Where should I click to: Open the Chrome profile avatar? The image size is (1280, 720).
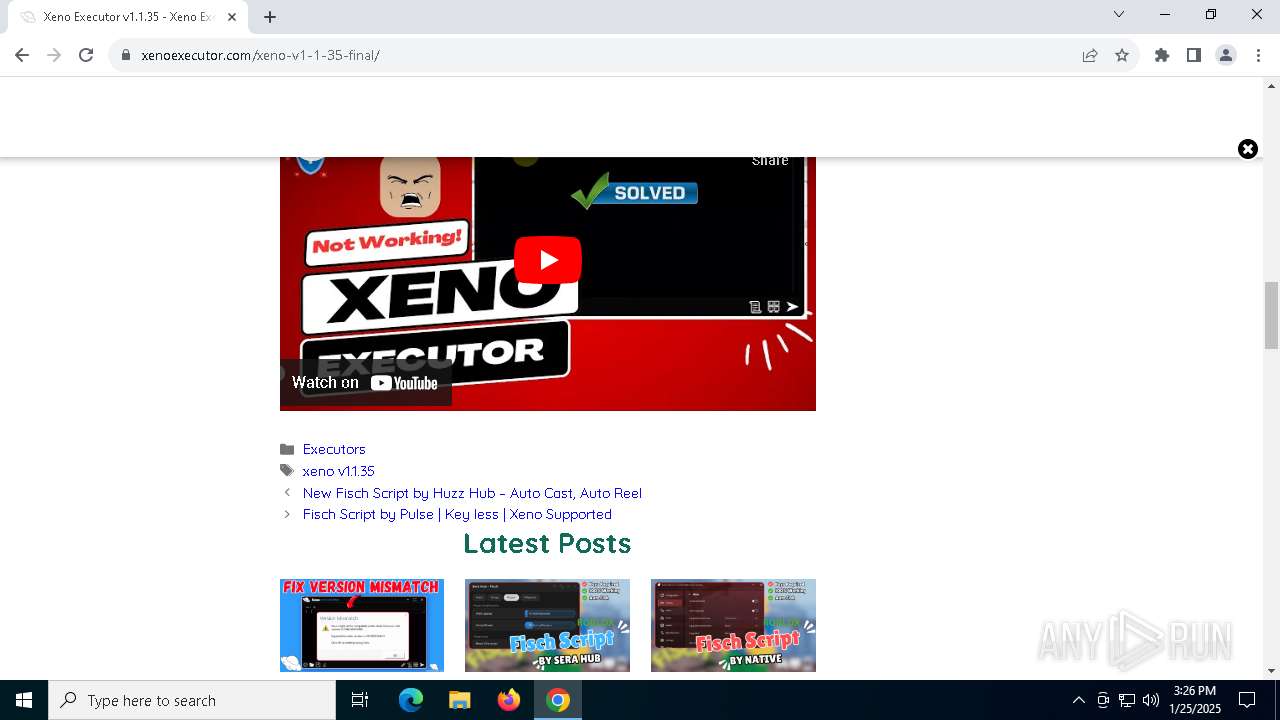click(1226, 55)
